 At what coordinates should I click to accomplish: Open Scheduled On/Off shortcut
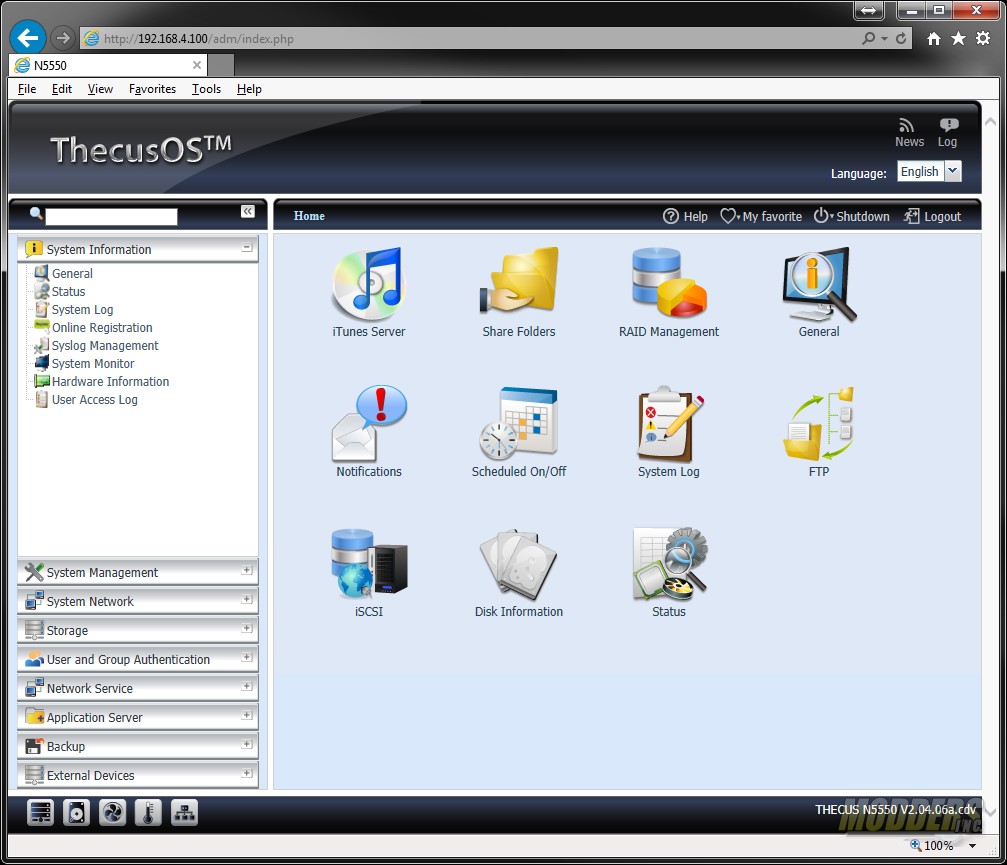(x=519, y=423)
